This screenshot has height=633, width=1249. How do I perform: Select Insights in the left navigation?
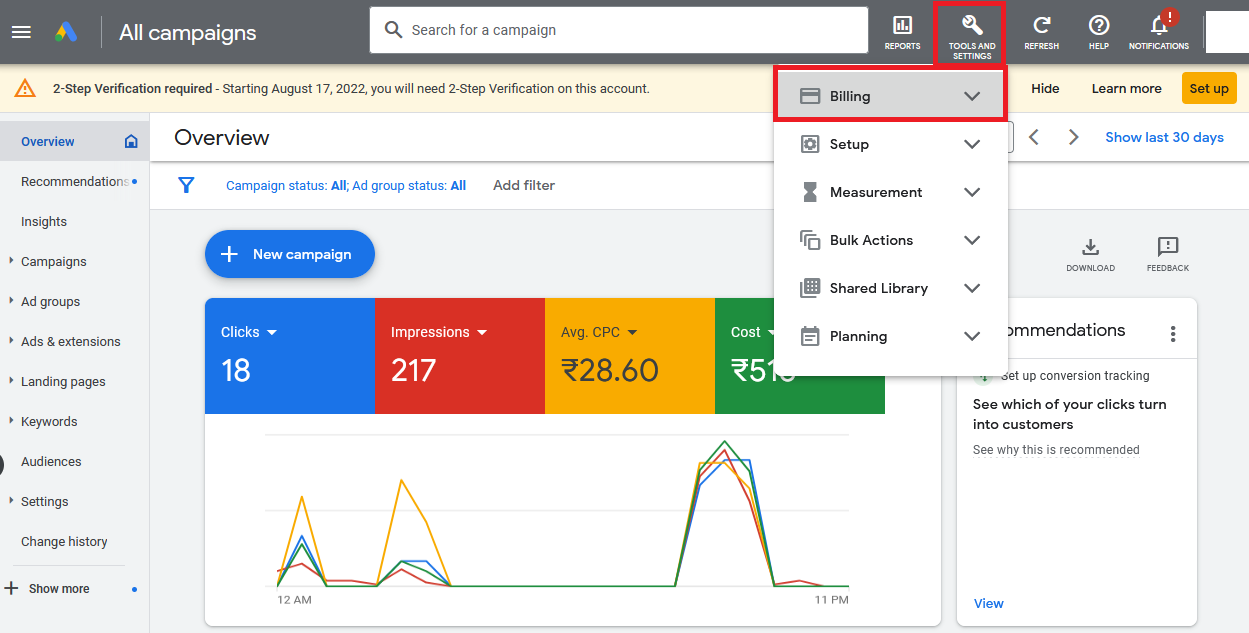click(44, 221)
